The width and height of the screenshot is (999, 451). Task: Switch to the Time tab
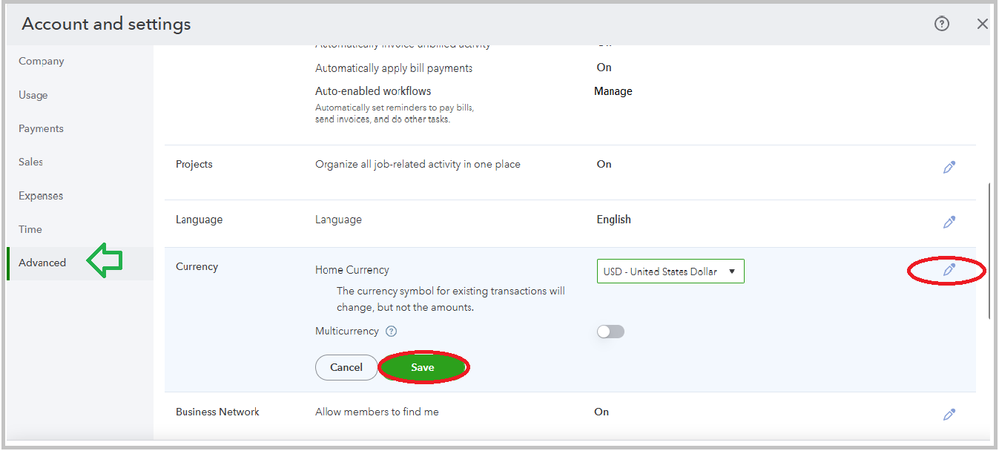(30, 229)
